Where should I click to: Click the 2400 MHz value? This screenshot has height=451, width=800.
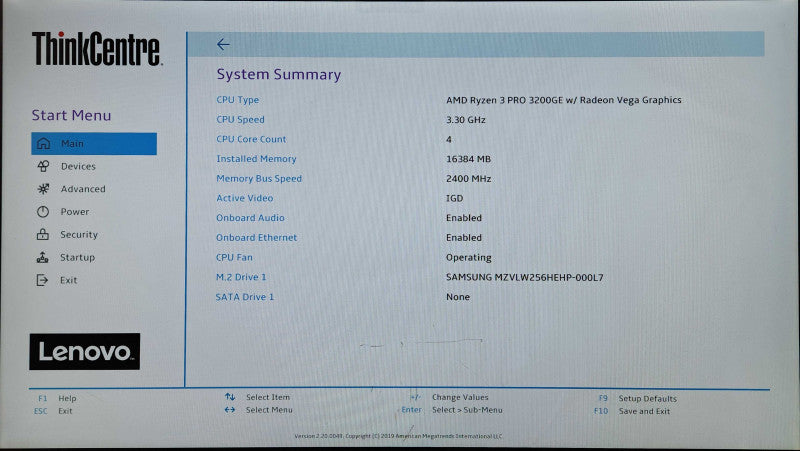pos(468,179)
